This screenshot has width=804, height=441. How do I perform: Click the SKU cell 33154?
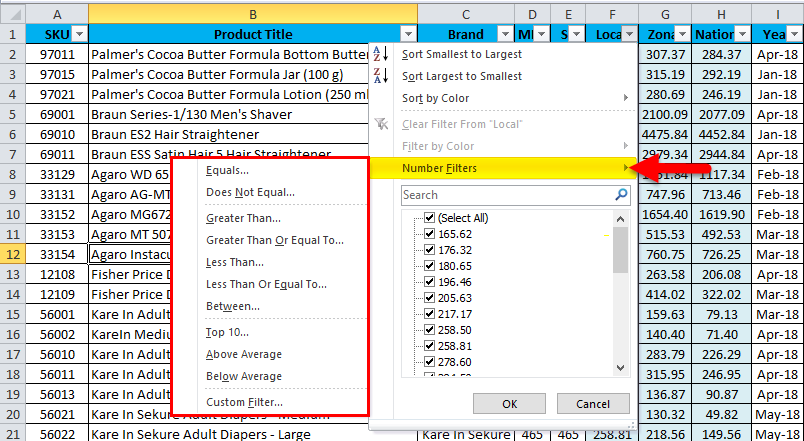[x=57, y=254]
